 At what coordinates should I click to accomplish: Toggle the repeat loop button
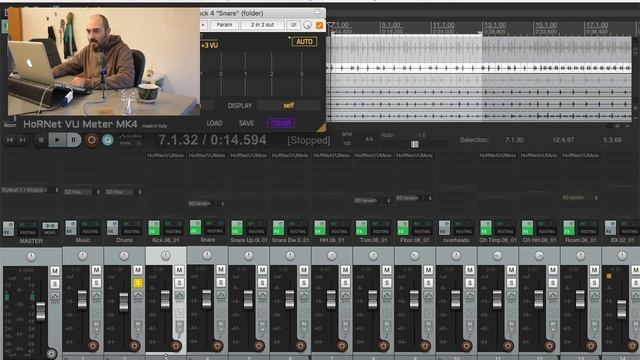click(108, 140)
